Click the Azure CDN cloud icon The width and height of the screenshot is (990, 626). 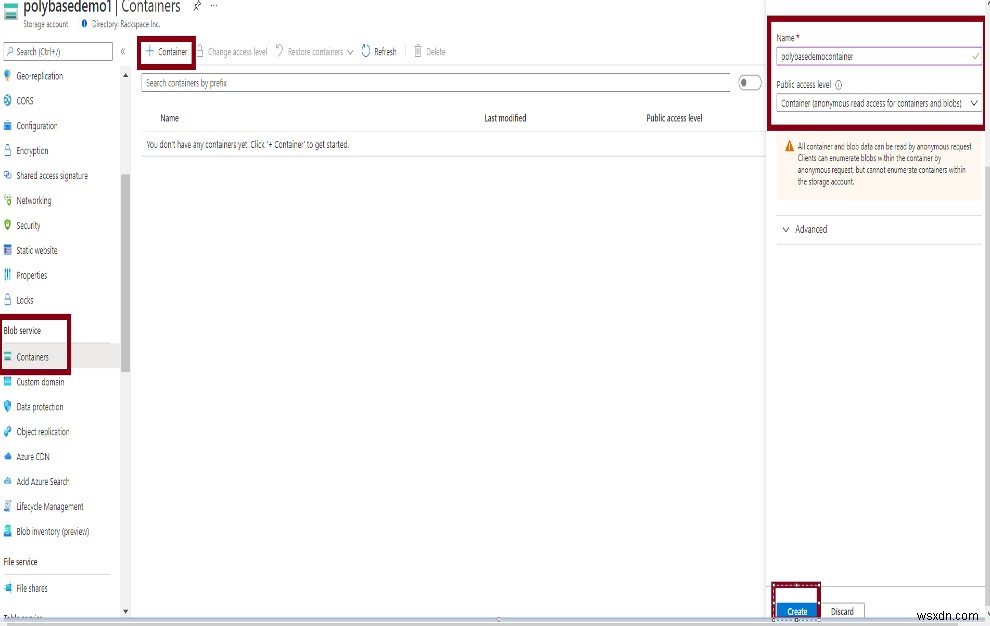(8, 456)
